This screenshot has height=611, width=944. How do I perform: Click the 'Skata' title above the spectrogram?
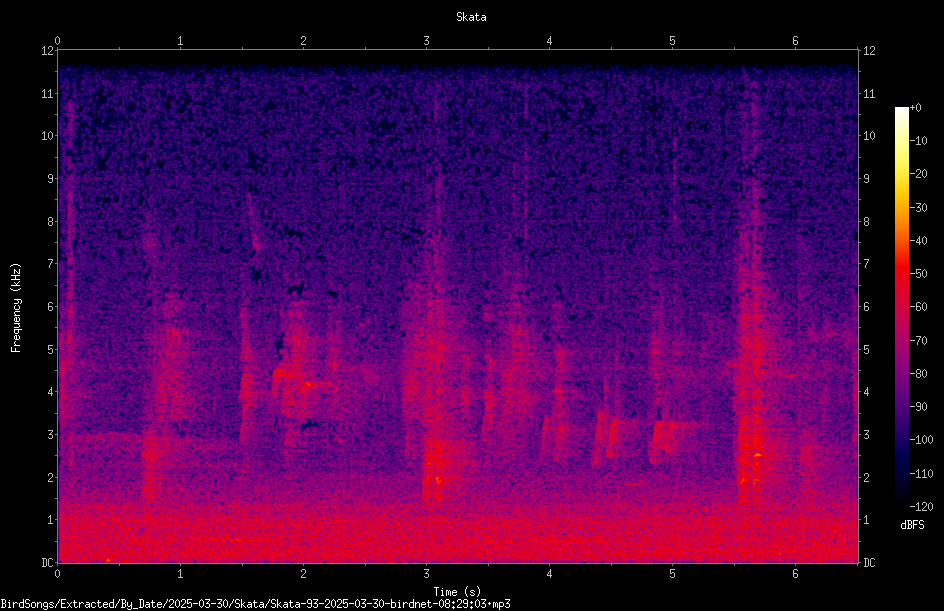click(471, 17)
